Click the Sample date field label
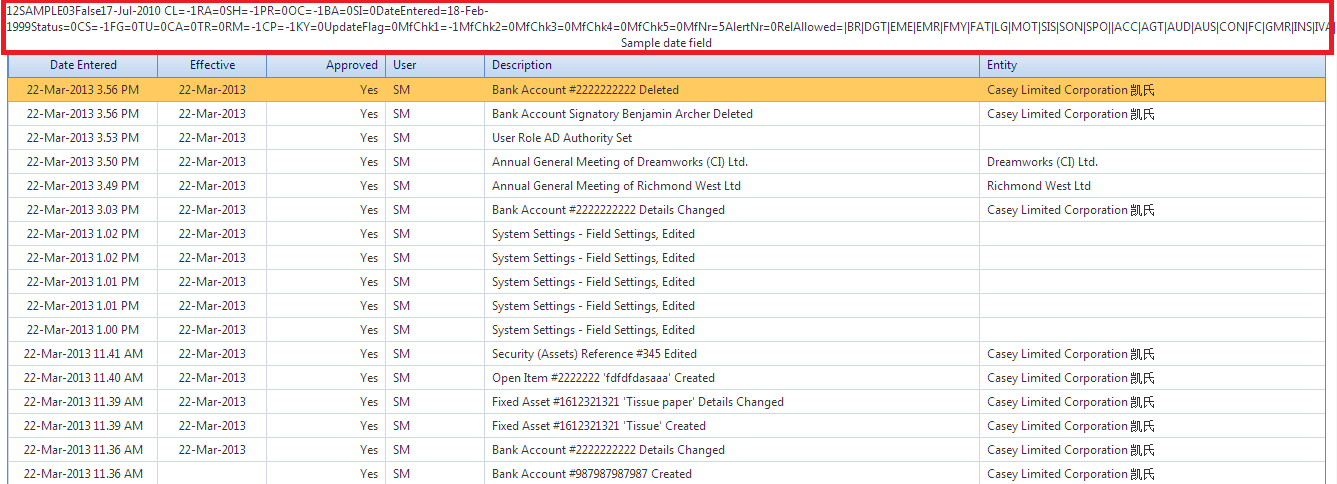1337x484 pixels. tap(667, 43)
